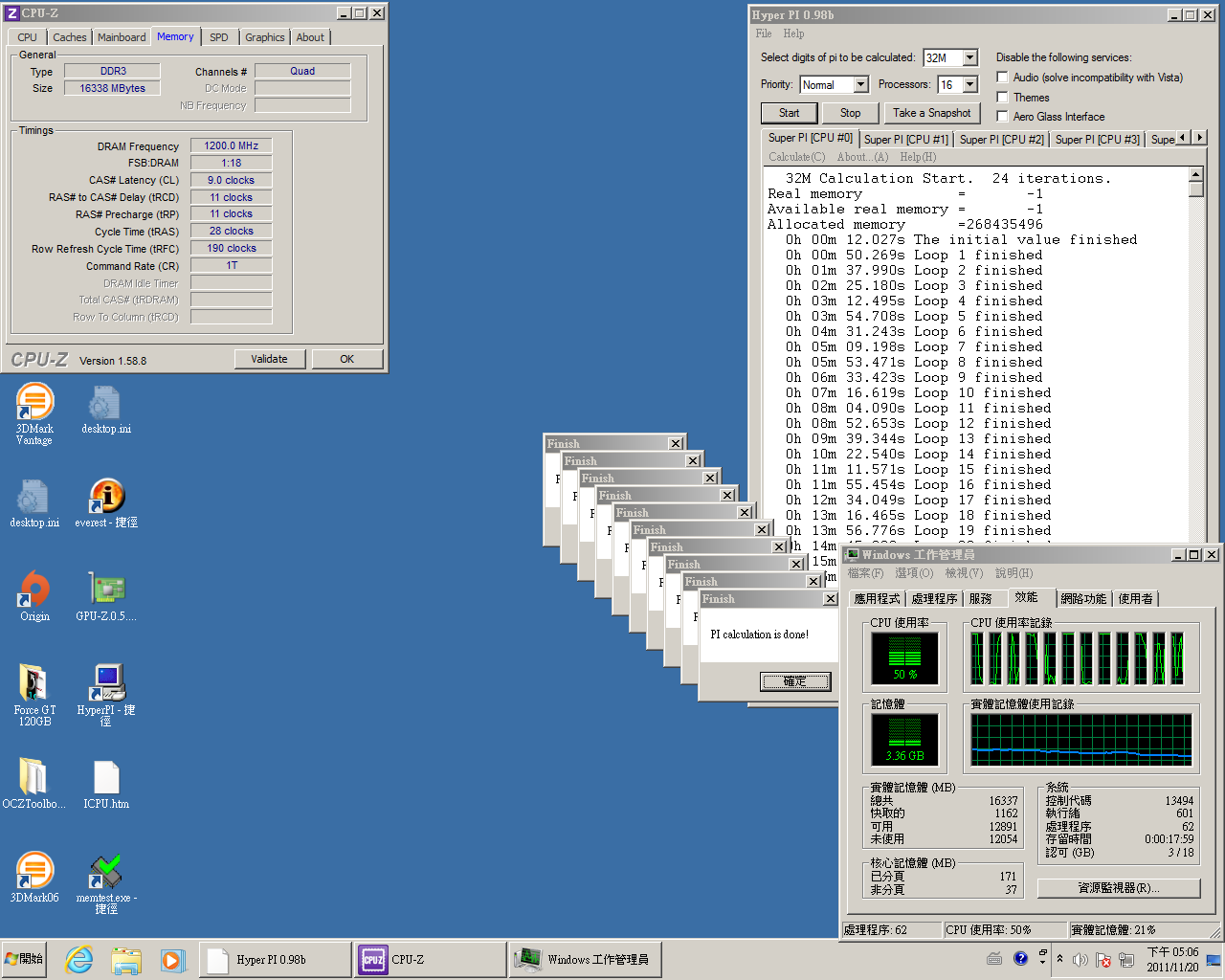Switch to Task Manager 處理程序 tab
Viewport: 1225px width, 980px height.
pyautogui.click(x=934, y=599)
